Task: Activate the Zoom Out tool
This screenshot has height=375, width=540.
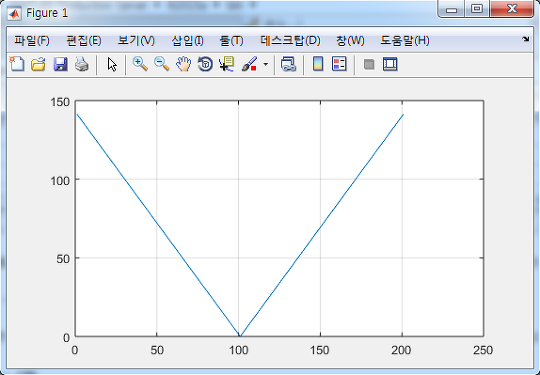Action: [162, 64]
